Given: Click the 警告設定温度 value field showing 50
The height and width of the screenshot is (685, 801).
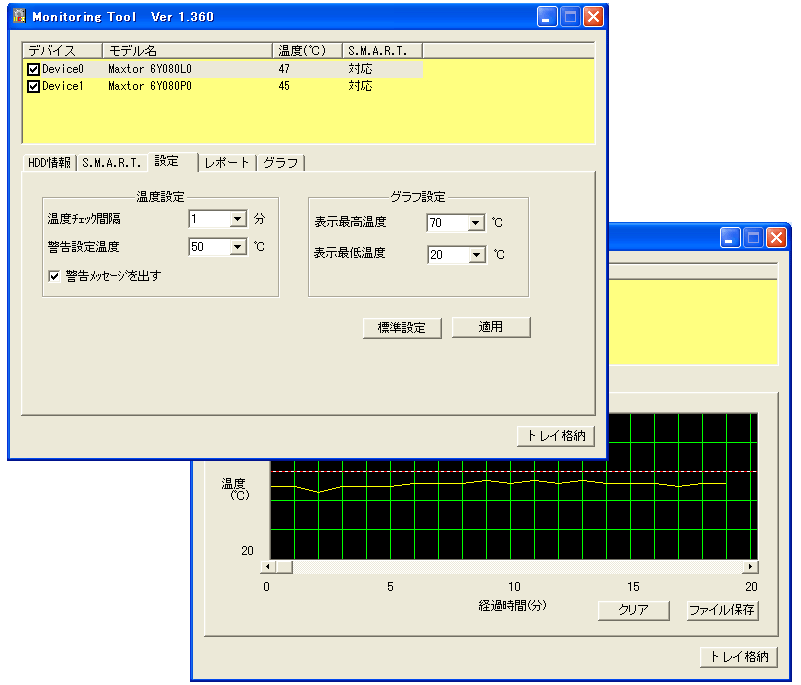Looking at the screenshot, I should (209, 247).
